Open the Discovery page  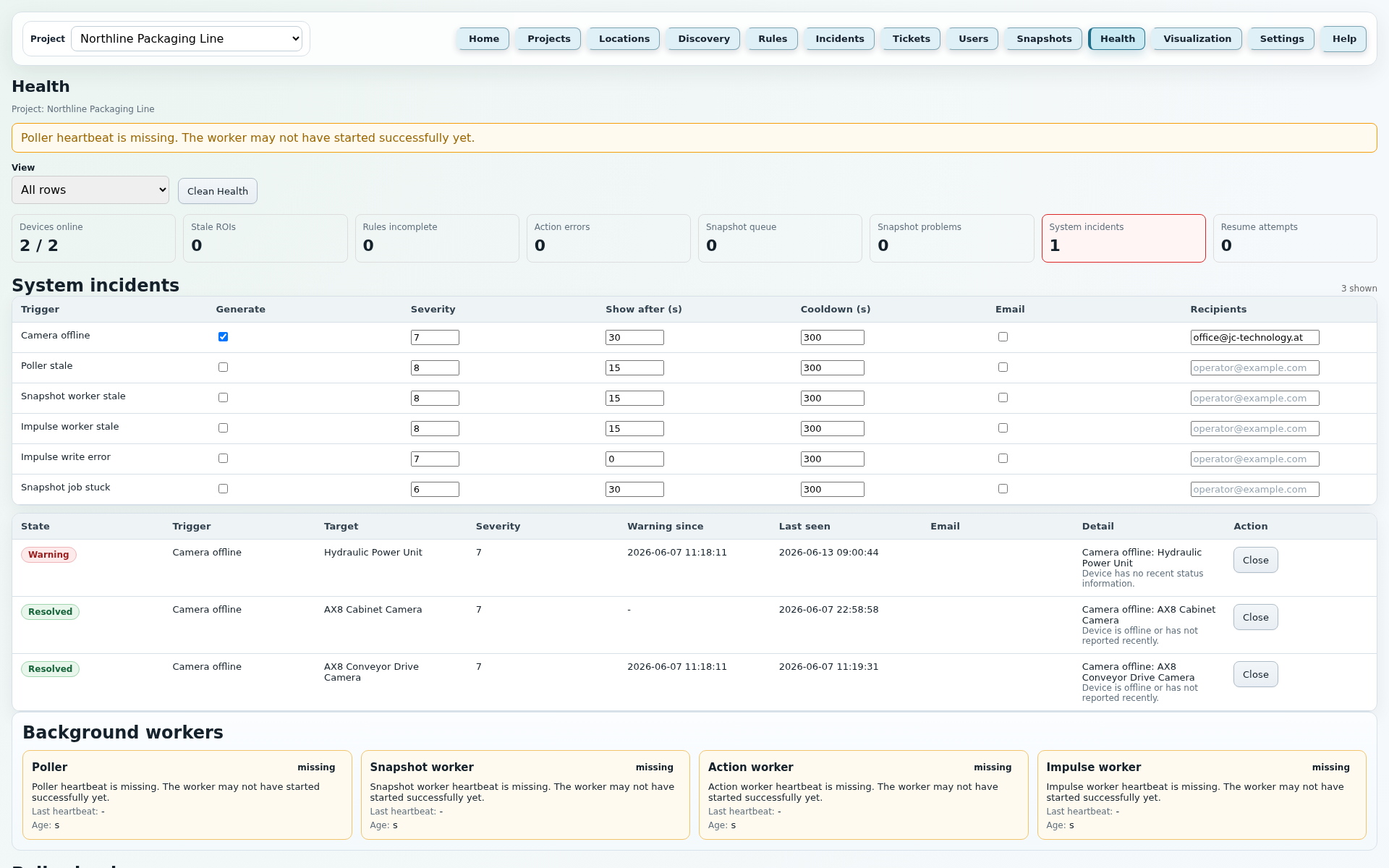[703, 38]
